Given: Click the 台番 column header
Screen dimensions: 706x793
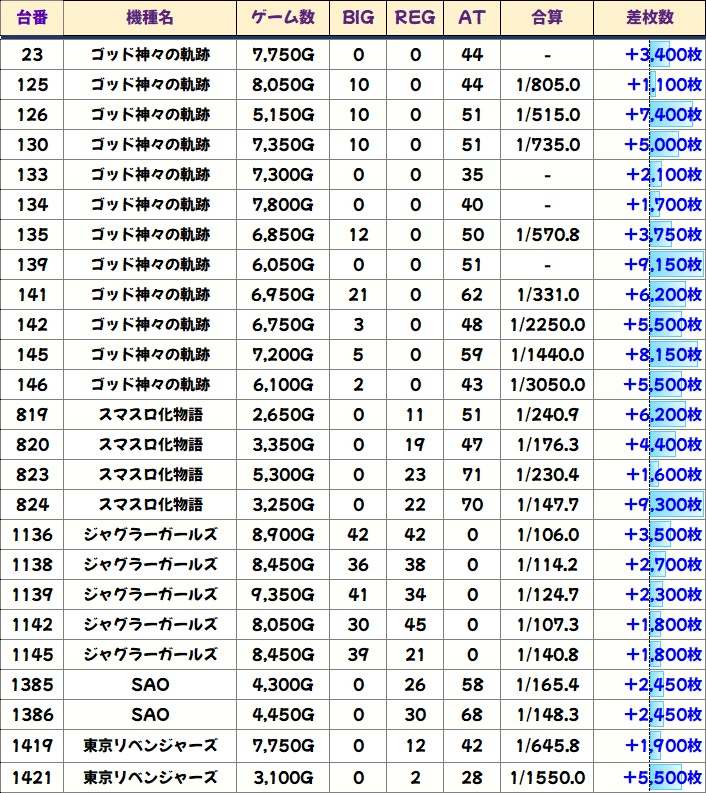Looking at the screenshot, I should [32, 19].
